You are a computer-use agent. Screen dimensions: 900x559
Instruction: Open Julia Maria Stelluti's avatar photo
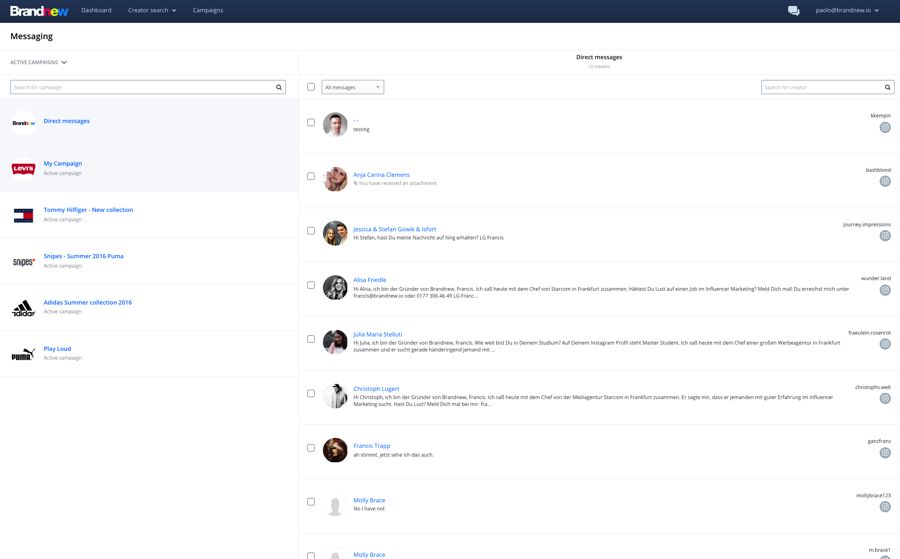335,341
